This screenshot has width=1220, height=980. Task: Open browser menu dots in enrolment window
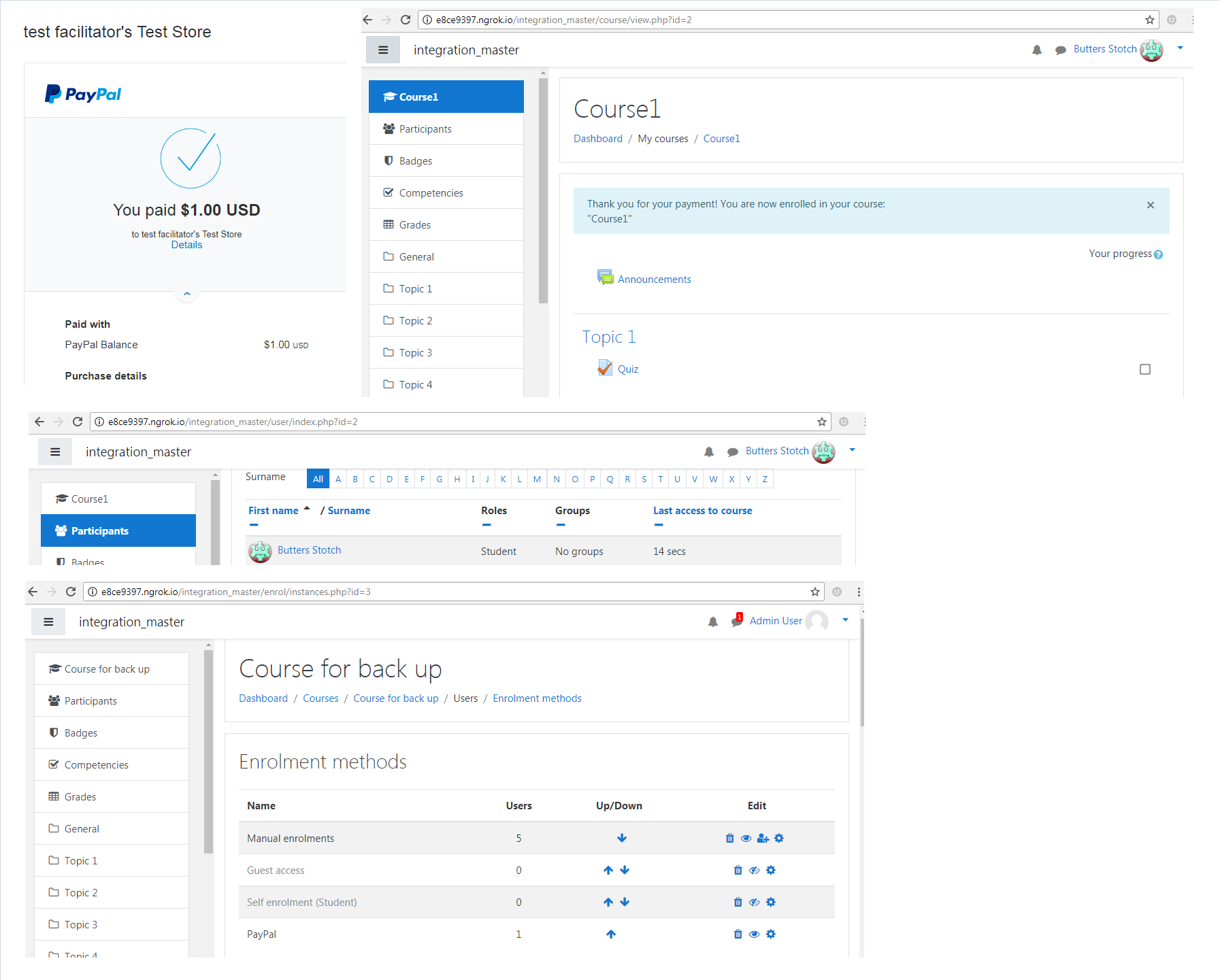tap(859, 592)
